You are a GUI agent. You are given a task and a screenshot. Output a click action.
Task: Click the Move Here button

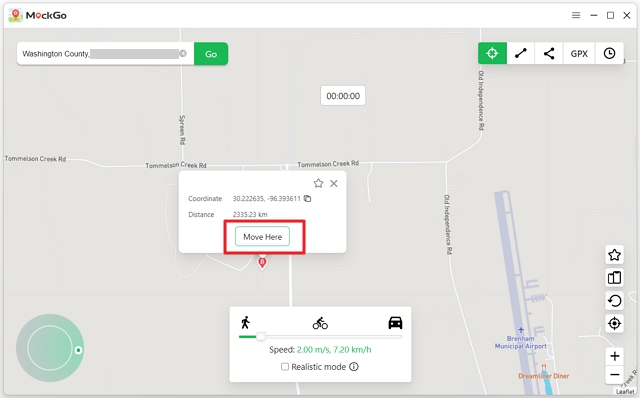(x=262, y=237)
